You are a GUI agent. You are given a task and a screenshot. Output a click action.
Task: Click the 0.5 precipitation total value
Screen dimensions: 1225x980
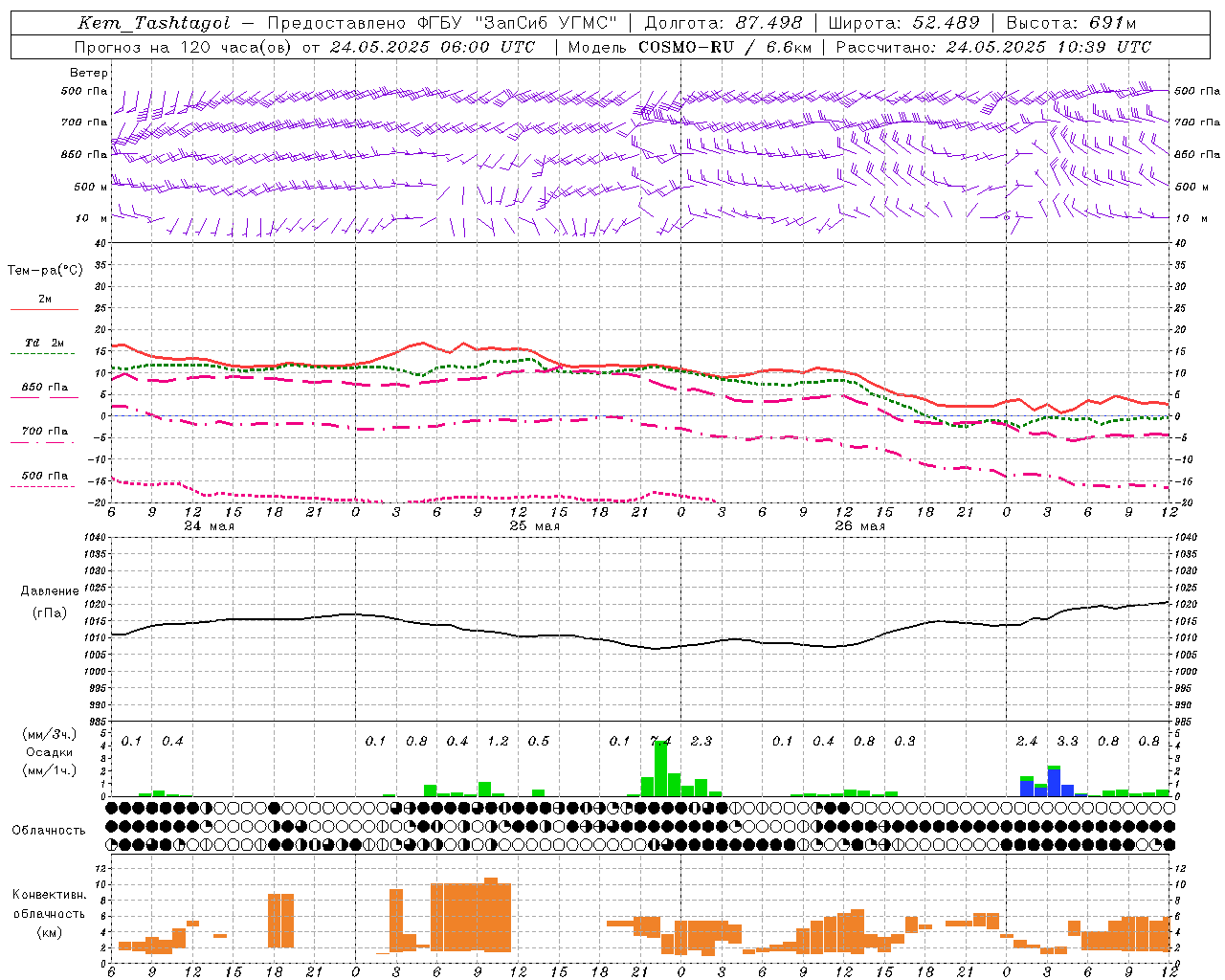539,741
